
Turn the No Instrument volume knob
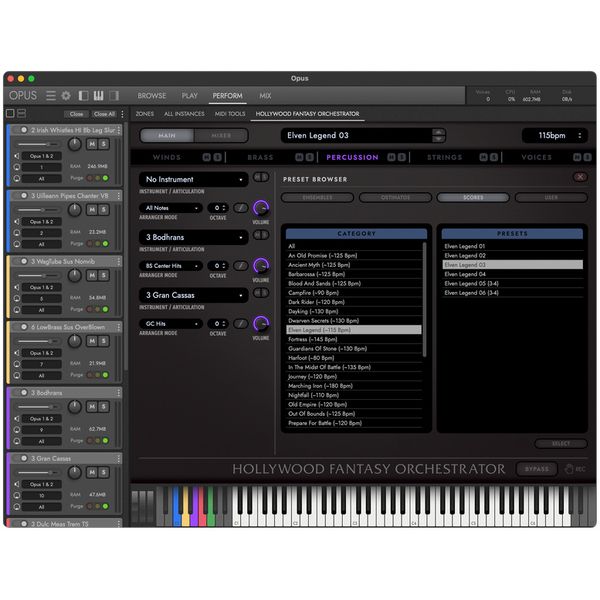click(x=261, y=208)
